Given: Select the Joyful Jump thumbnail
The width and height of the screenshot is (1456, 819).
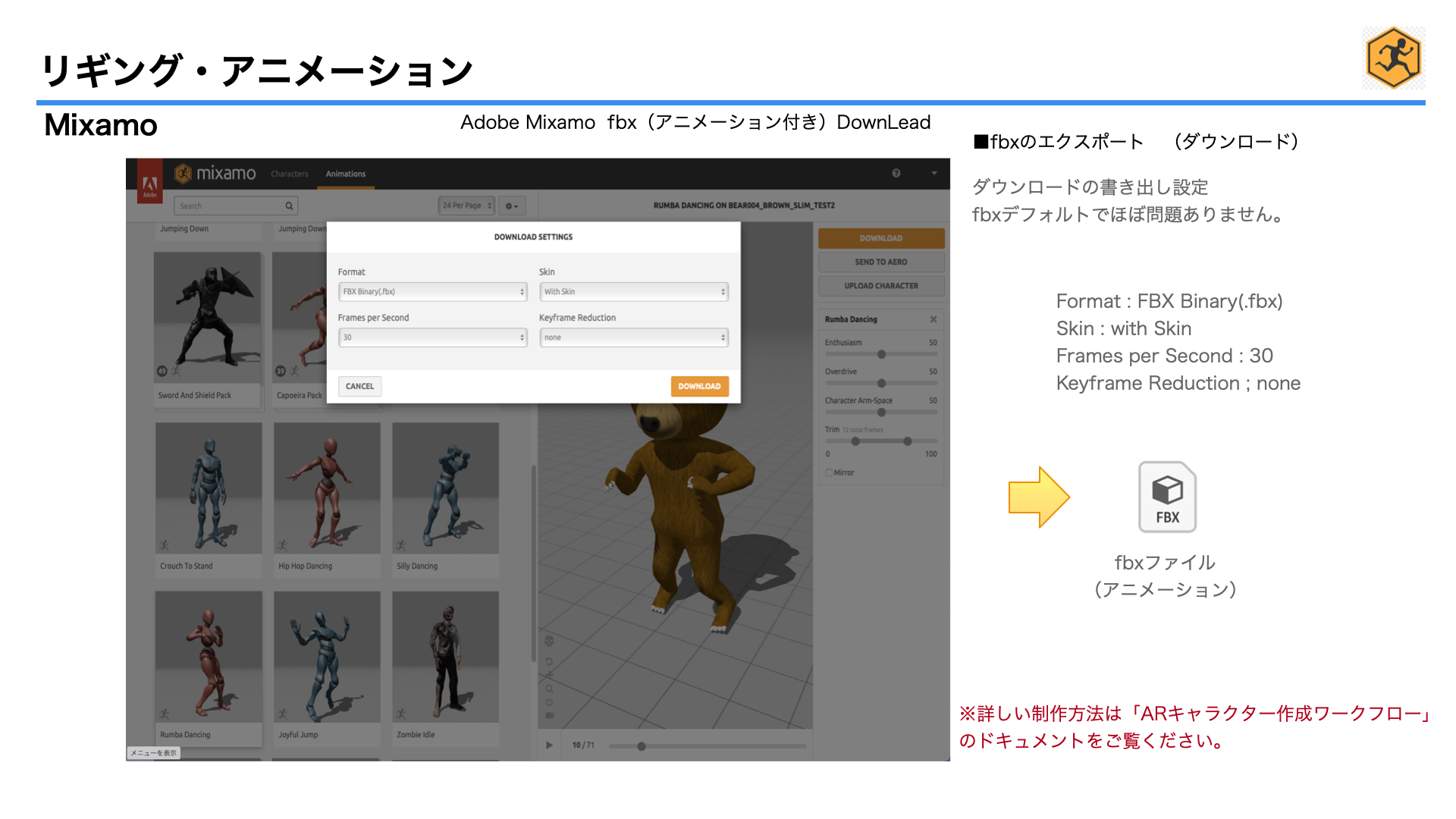Looking at the screenshot, I should coord(327,657).
